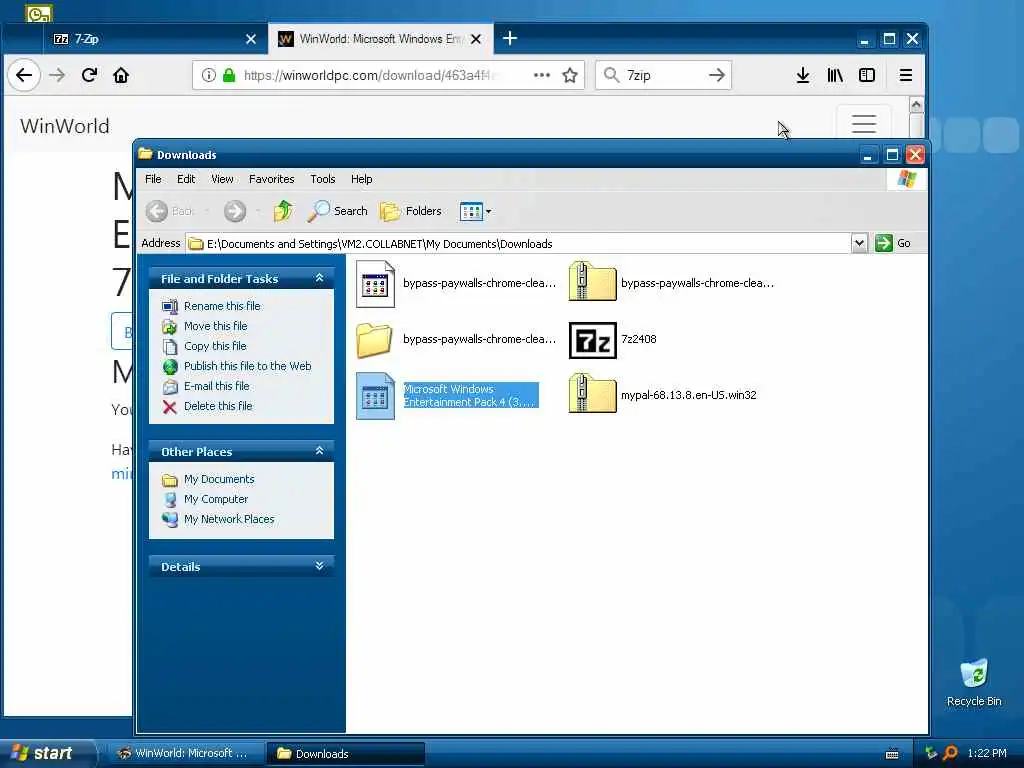Toggle the Firefox sidebar
This screenshot has height=768, width=1024.
tap(867, 75)
